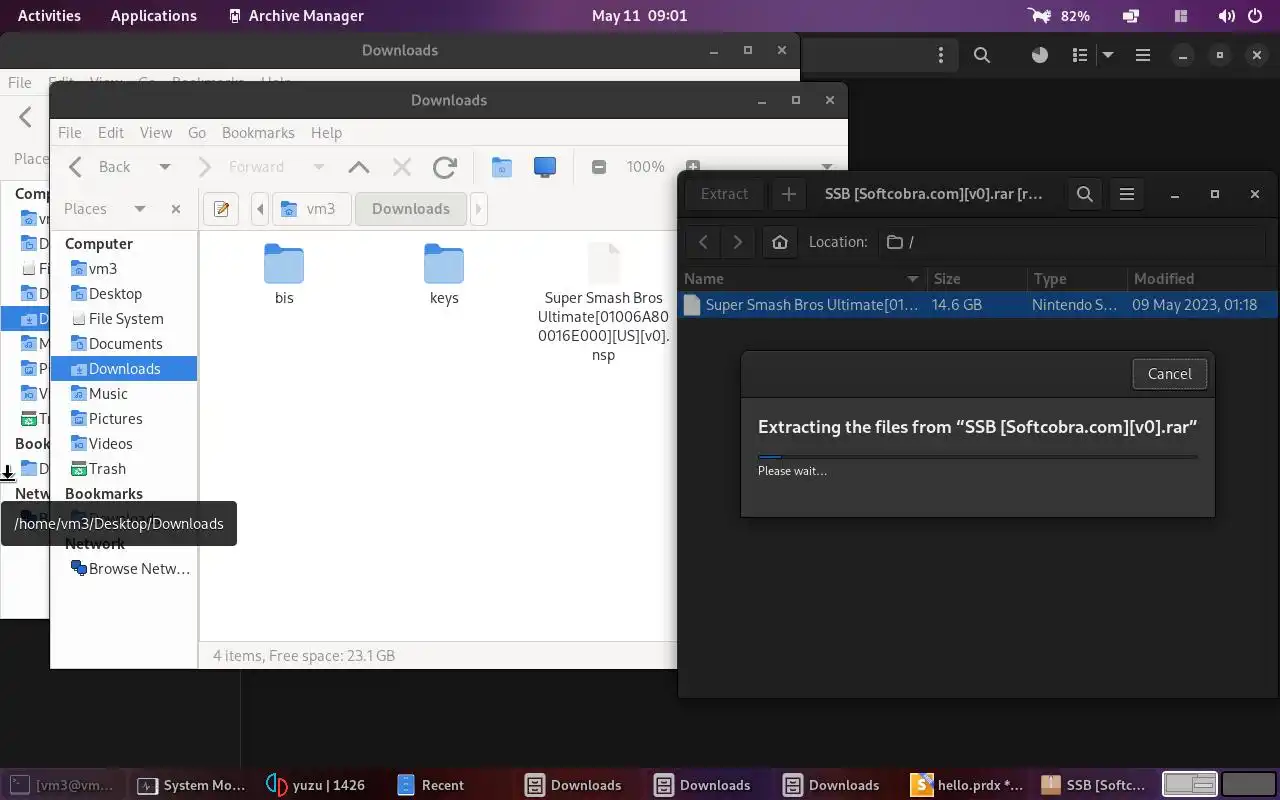This screenshot has height=800, width=1280.
Task: Sort the archive list by the Type column
Action: click(x=1076, y=279)
